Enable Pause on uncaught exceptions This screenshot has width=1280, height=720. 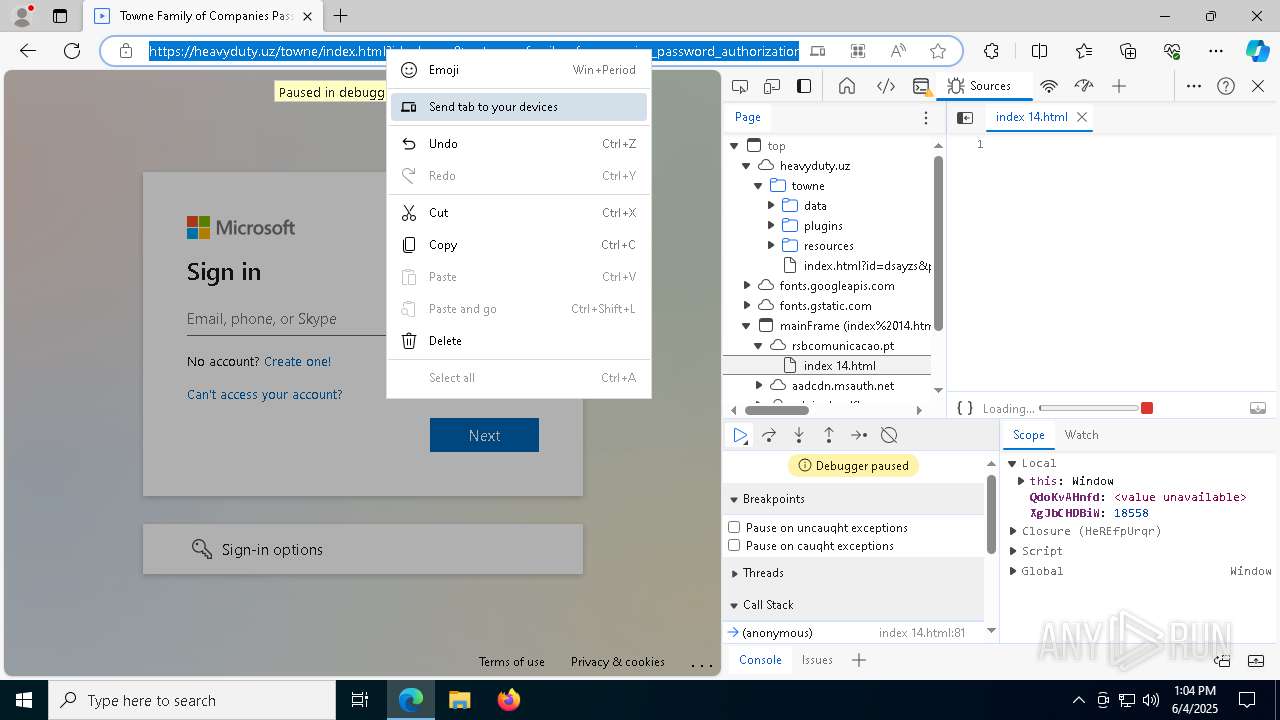734,527
